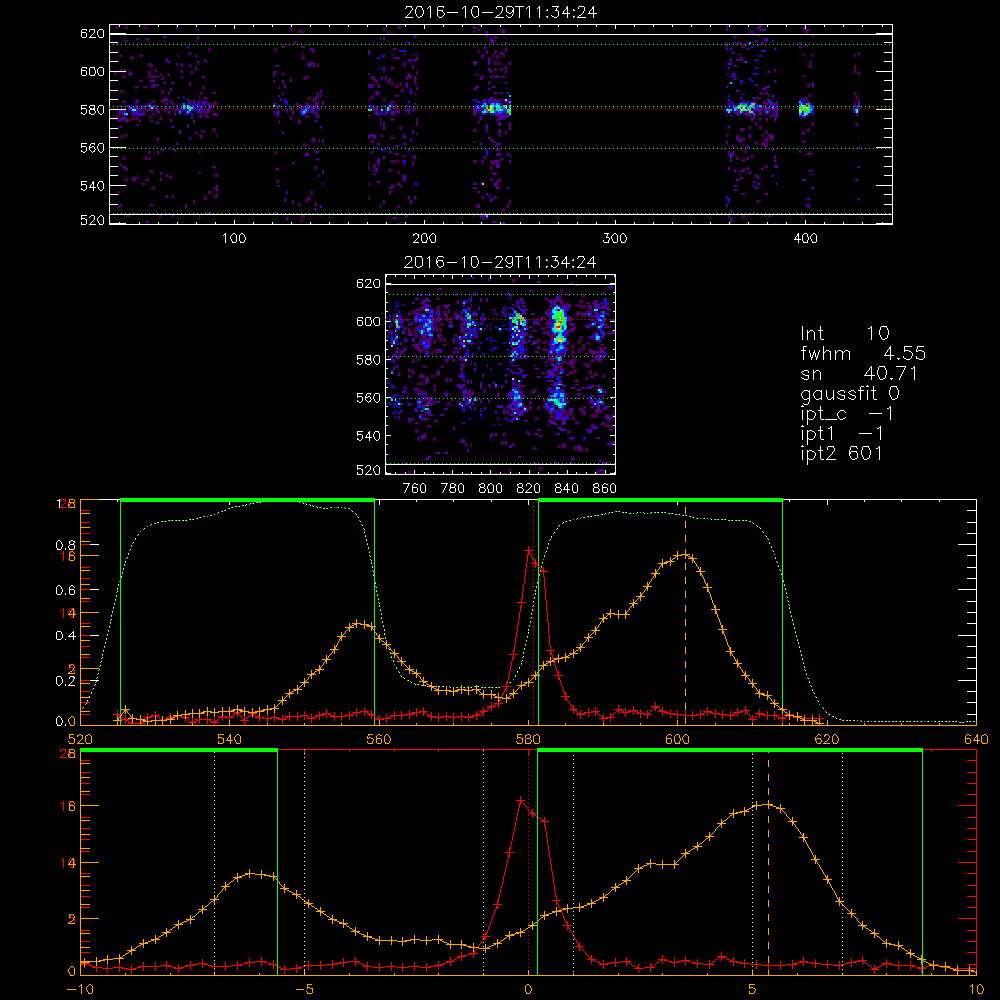Image resolution: width=1000 pixels, height=1000 pixels.
Task: Click the 'ipt_c -1' readout
Action: [848, 414]
